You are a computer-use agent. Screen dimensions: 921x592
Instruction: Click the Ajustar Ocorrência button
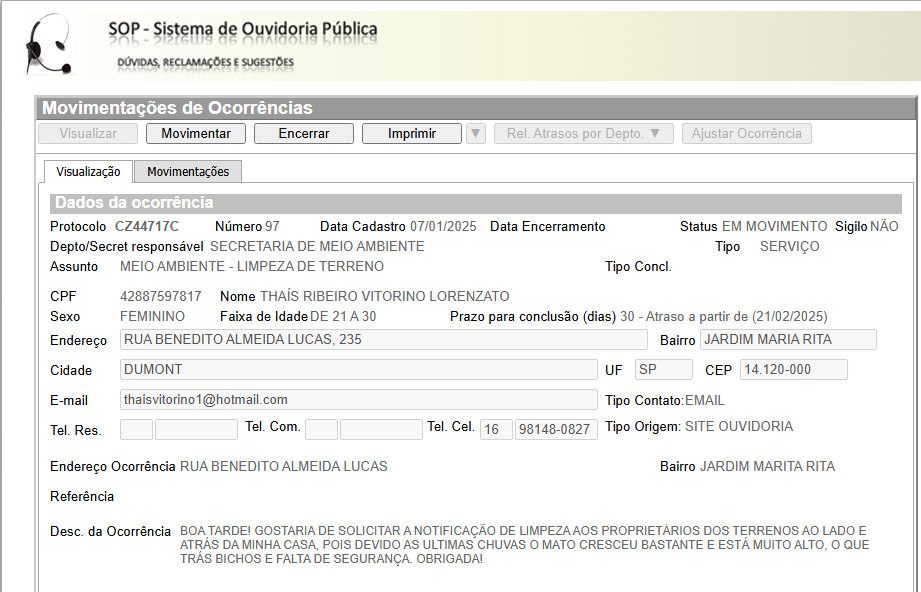746,134
